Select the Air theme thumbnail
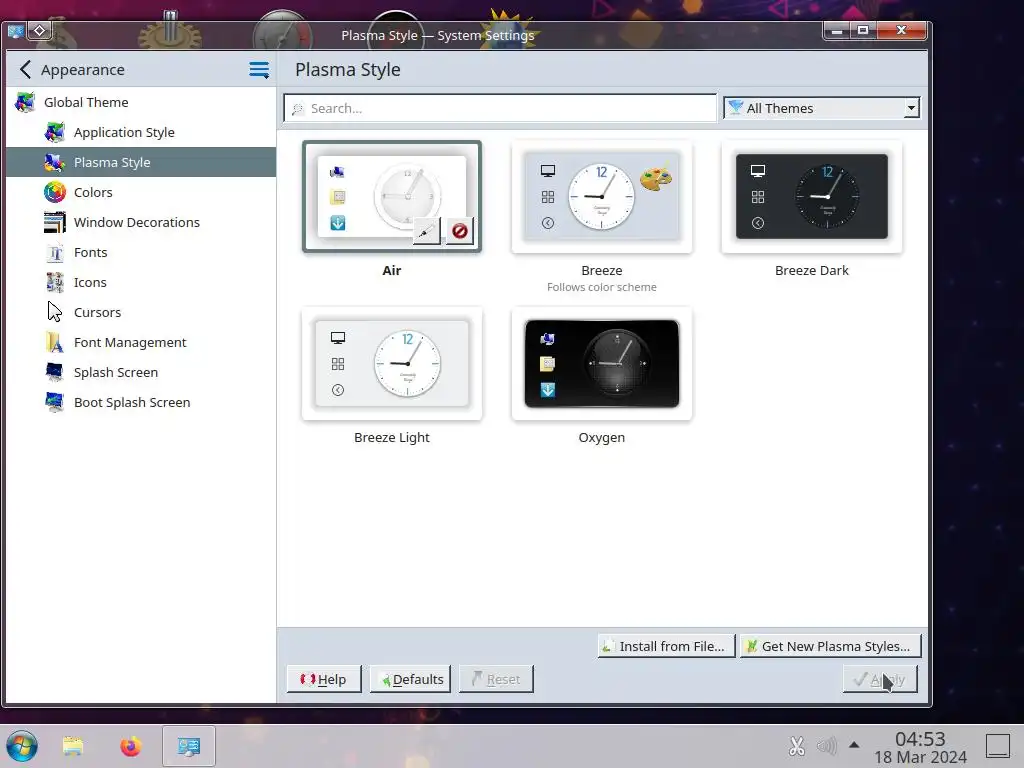This screenshot has height=768, width=1024. (x=392, y=197)
